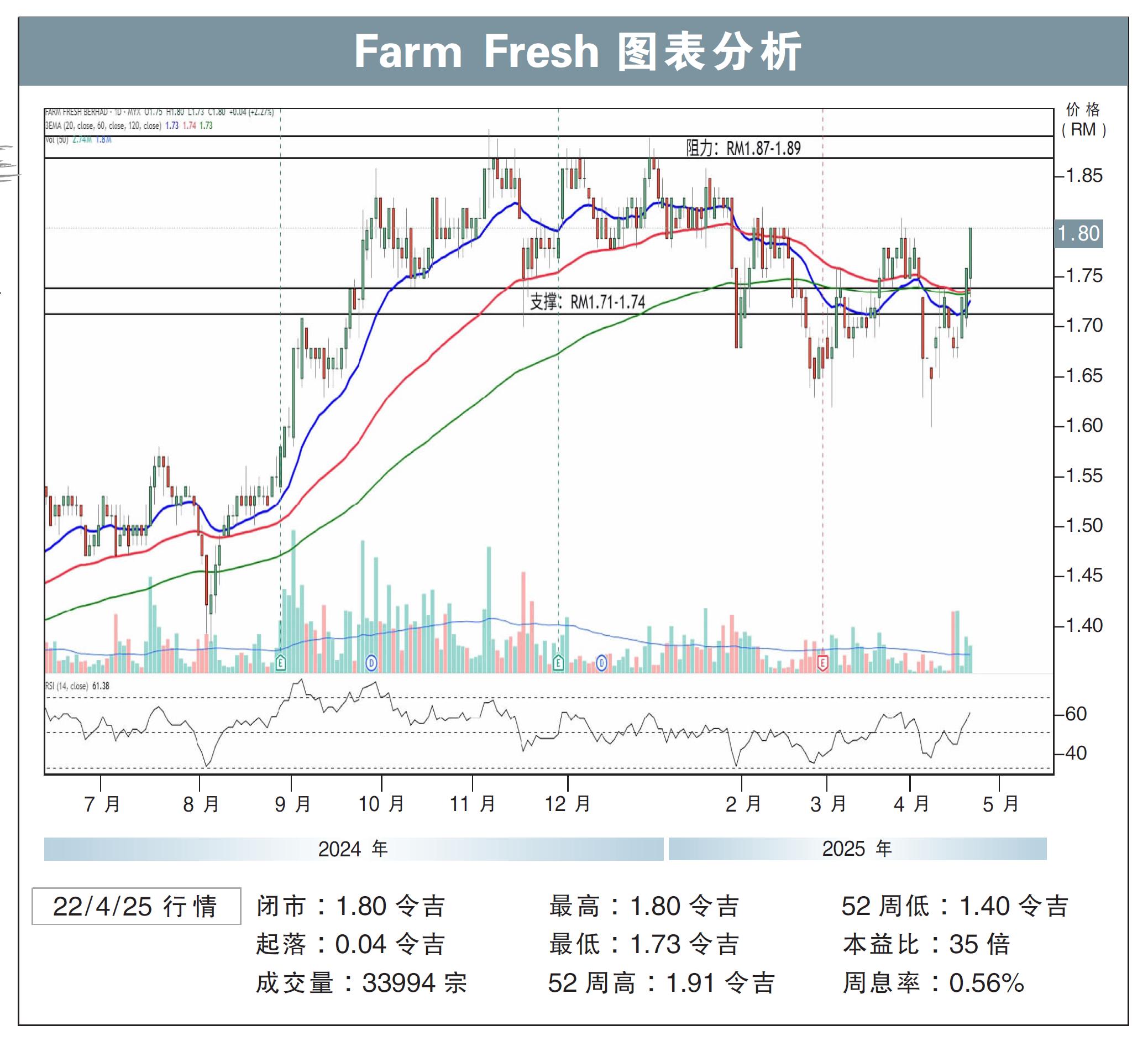The height and width of the screenshot is (1041, 1148).
Task: Click the 1.85 price axis tick
Action: click(1084, 176)
